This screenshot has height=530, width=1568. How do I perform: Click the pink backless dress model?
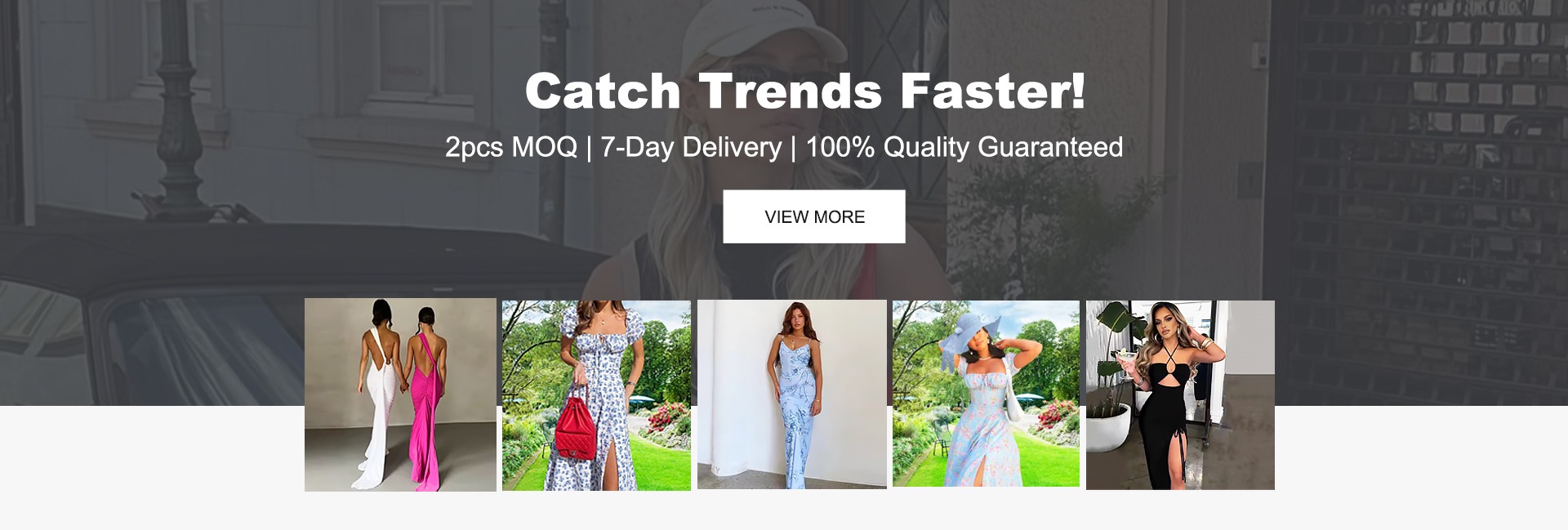pyautogui.click(x=425, y=399)
